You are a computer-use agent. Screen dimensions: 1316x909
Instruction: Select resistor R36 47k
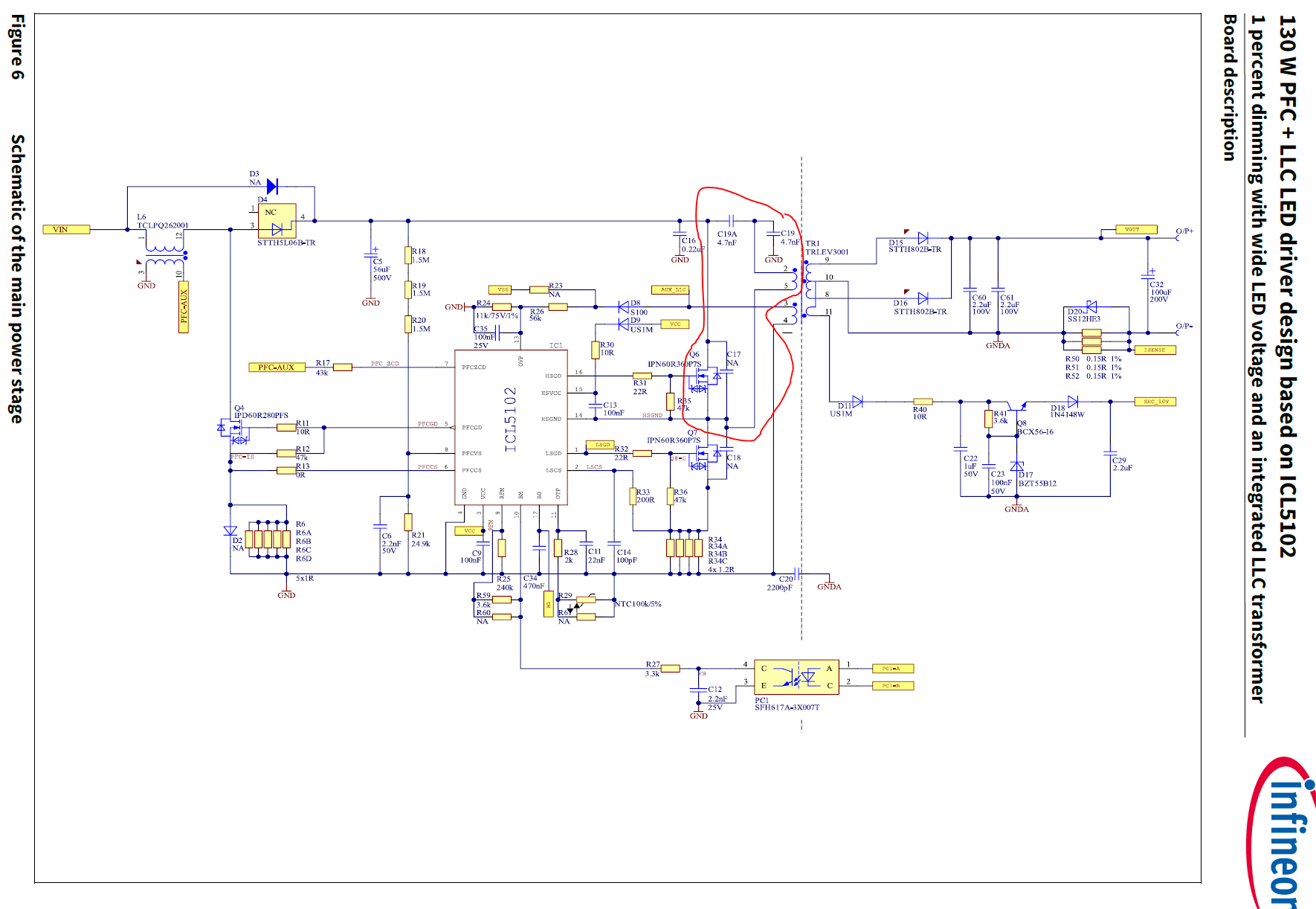click(670, 496)
